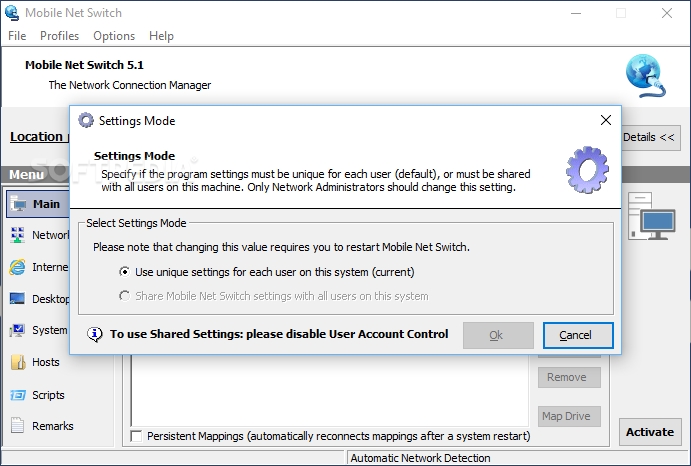
Task: Click inside the drive mappings list box
Action: [330, 390]
